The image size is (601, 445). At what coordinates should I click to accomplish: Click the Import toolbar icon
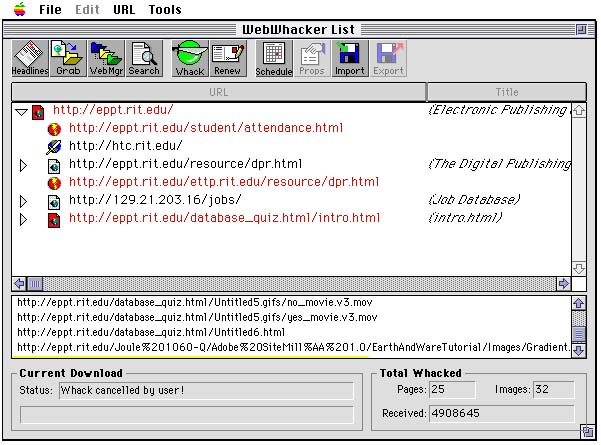(x=350, y=58)
